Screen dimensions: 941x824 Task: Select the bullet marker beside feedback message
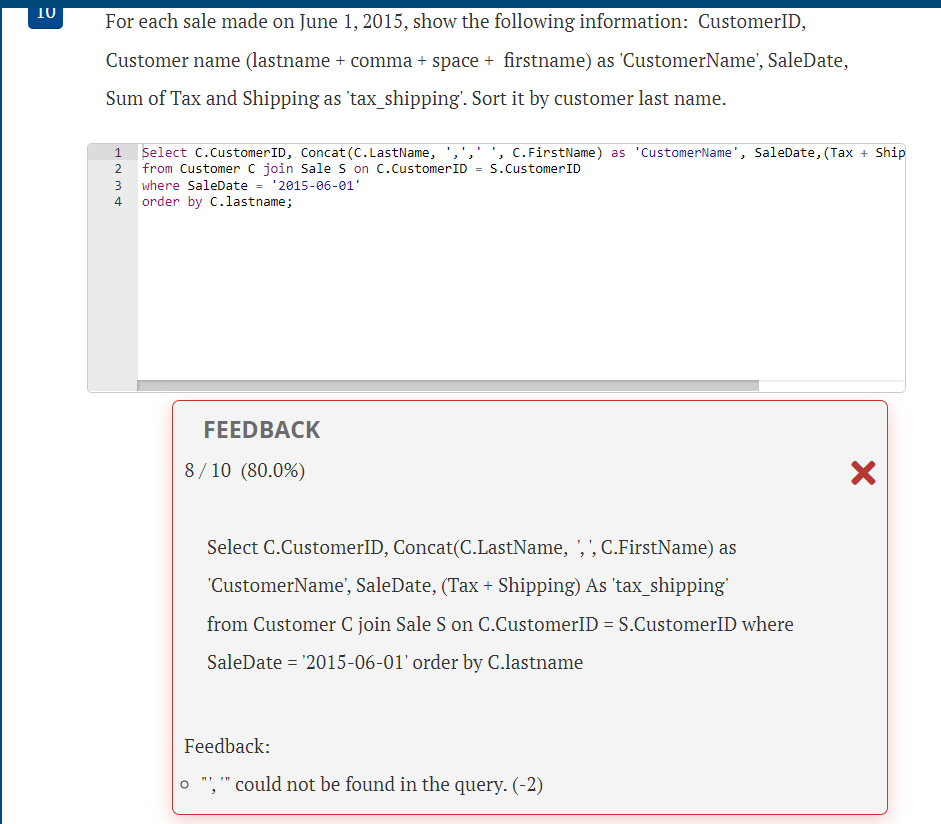tap(184, 785)
